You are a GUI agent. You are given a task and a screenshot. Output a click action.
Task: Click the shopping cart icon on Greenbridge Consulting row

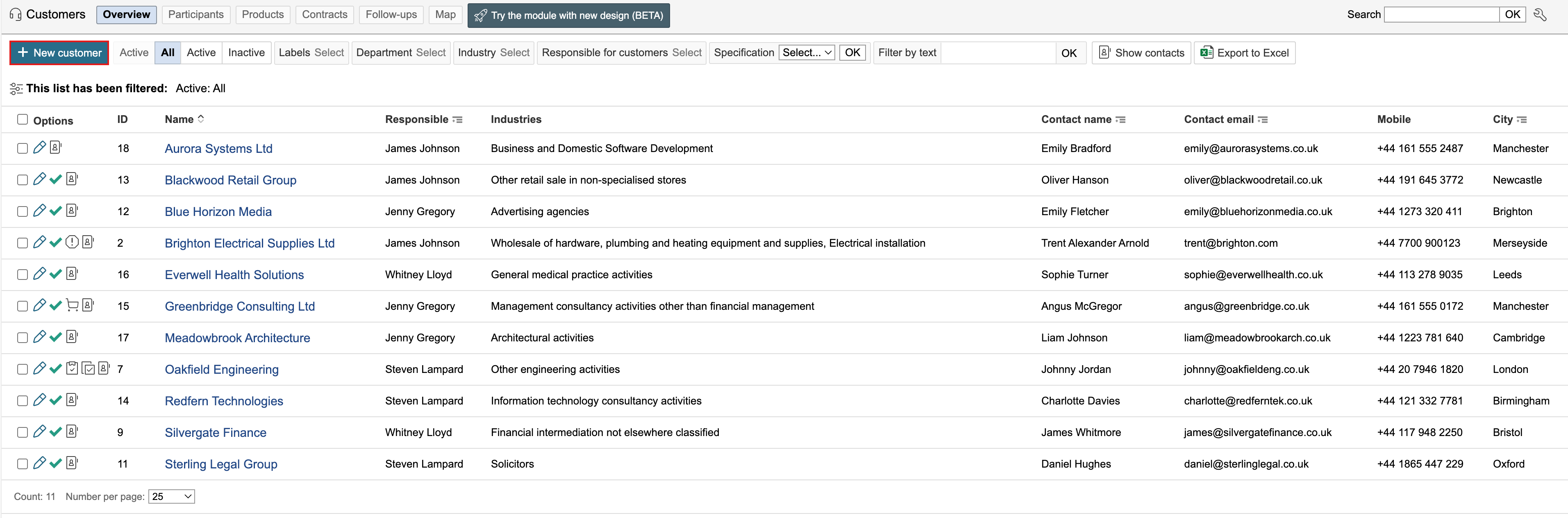72,305
